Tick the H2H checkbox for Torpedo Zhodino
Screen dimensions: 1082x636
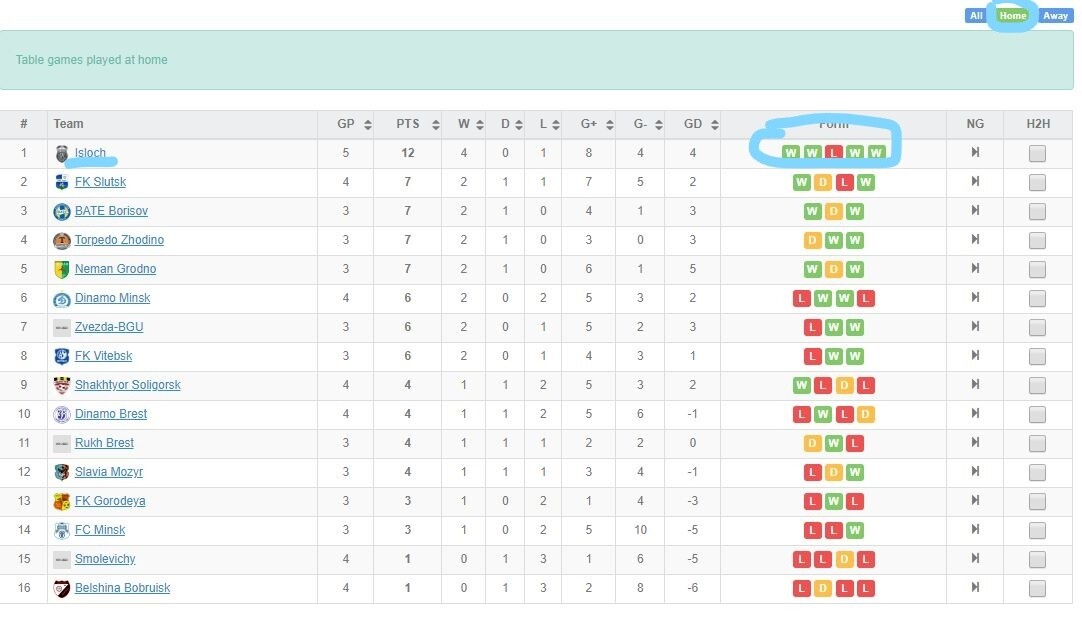[x=1037, y=240]
